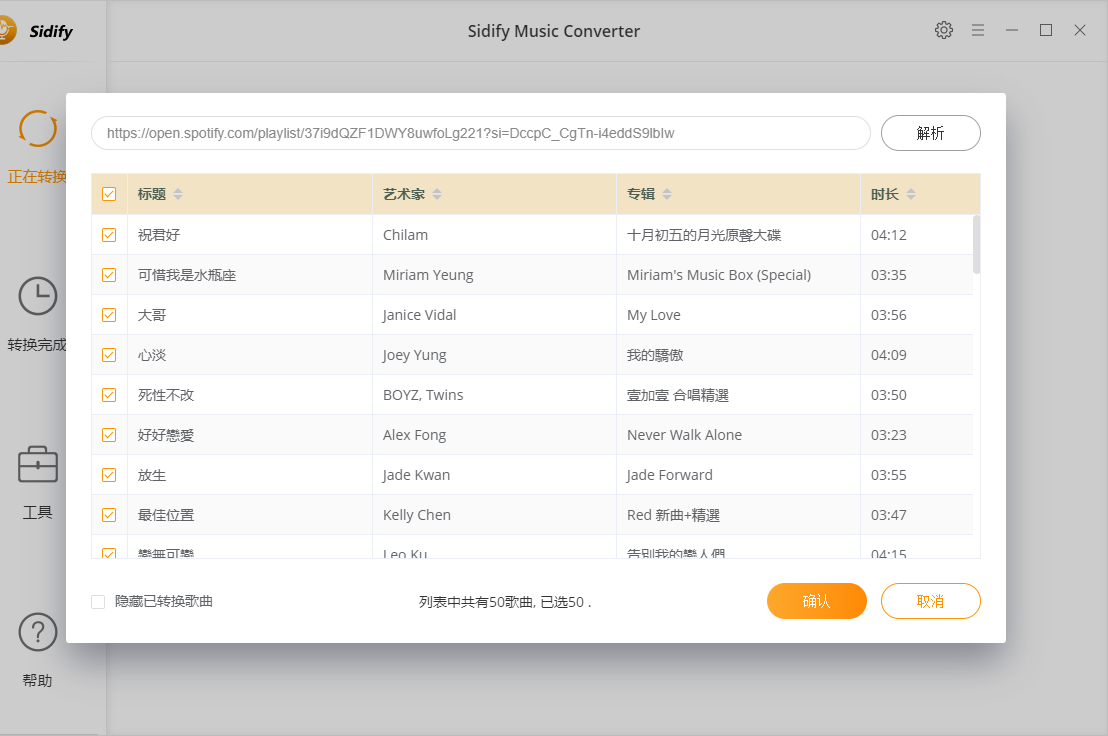Click artist BOYZ, Twins
Viewport: 1108px width, 736px height.
tap(423, 395)
